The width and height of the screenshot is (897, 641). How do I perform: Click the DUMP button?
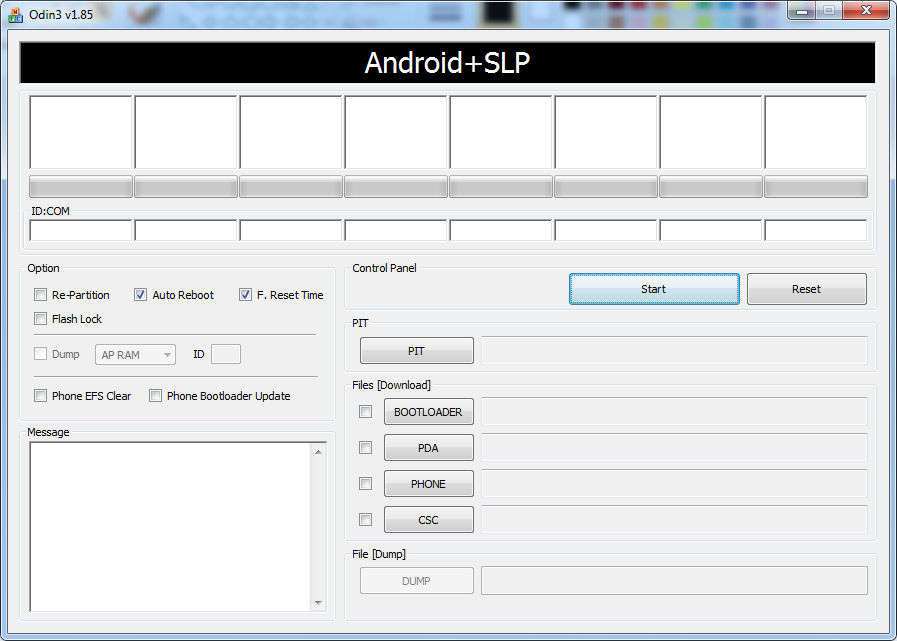(x=416, y=581)
